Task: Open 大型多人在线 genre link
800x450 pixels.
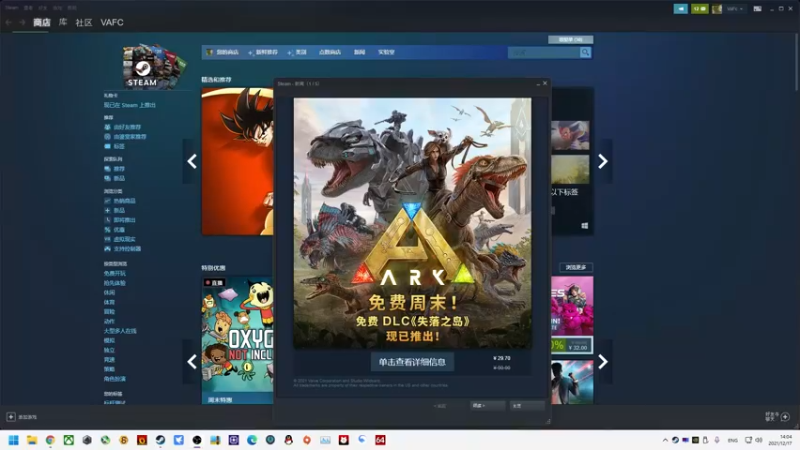Action: pyautogui.click(x=120, y=331)
